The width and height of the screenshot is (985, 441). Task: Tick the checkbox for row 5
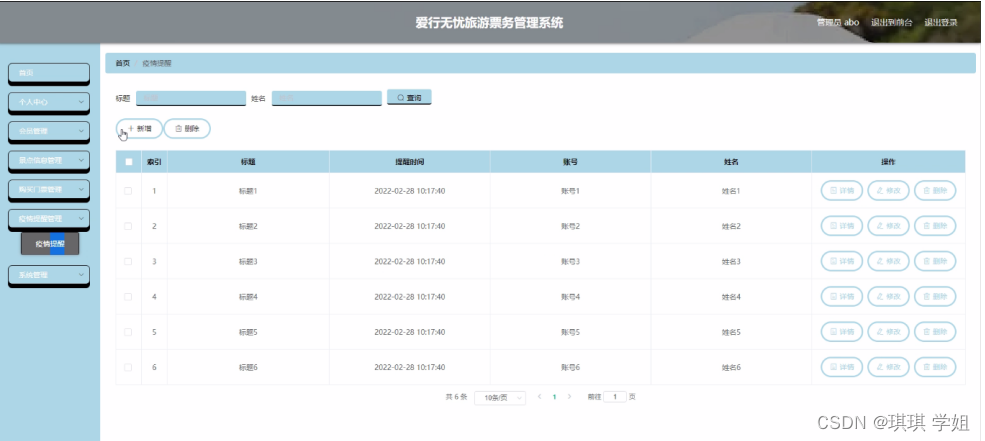click(x=128, y=332)
